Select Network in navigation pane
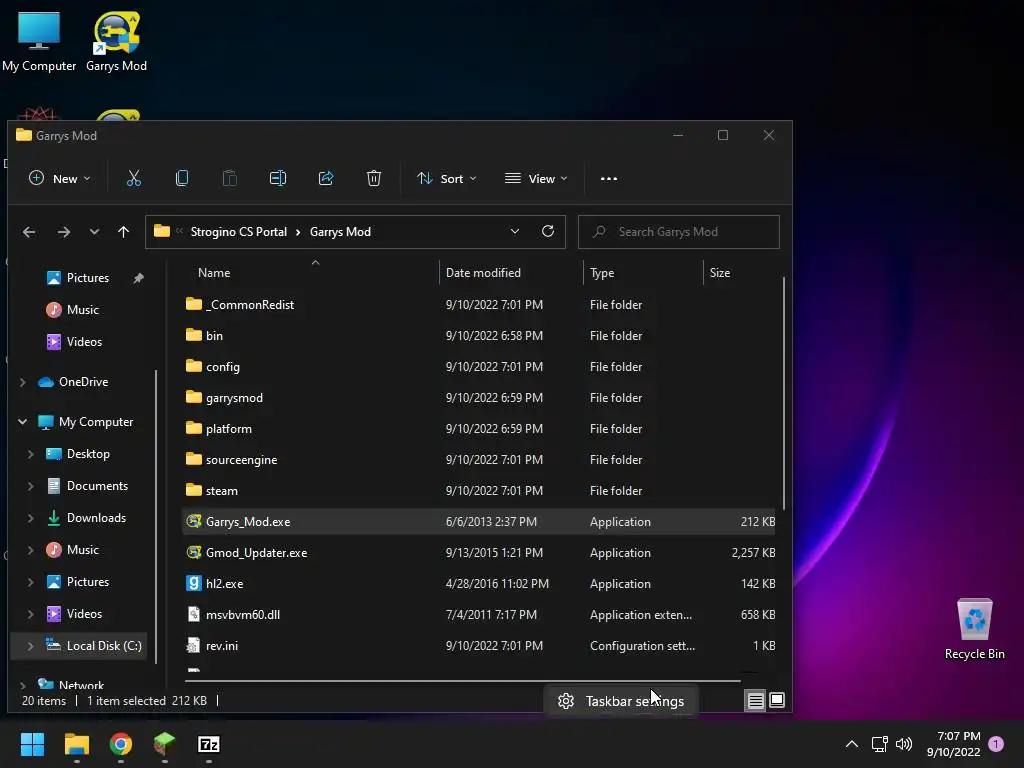This screenshot has height=768, width=1024. 81,684
